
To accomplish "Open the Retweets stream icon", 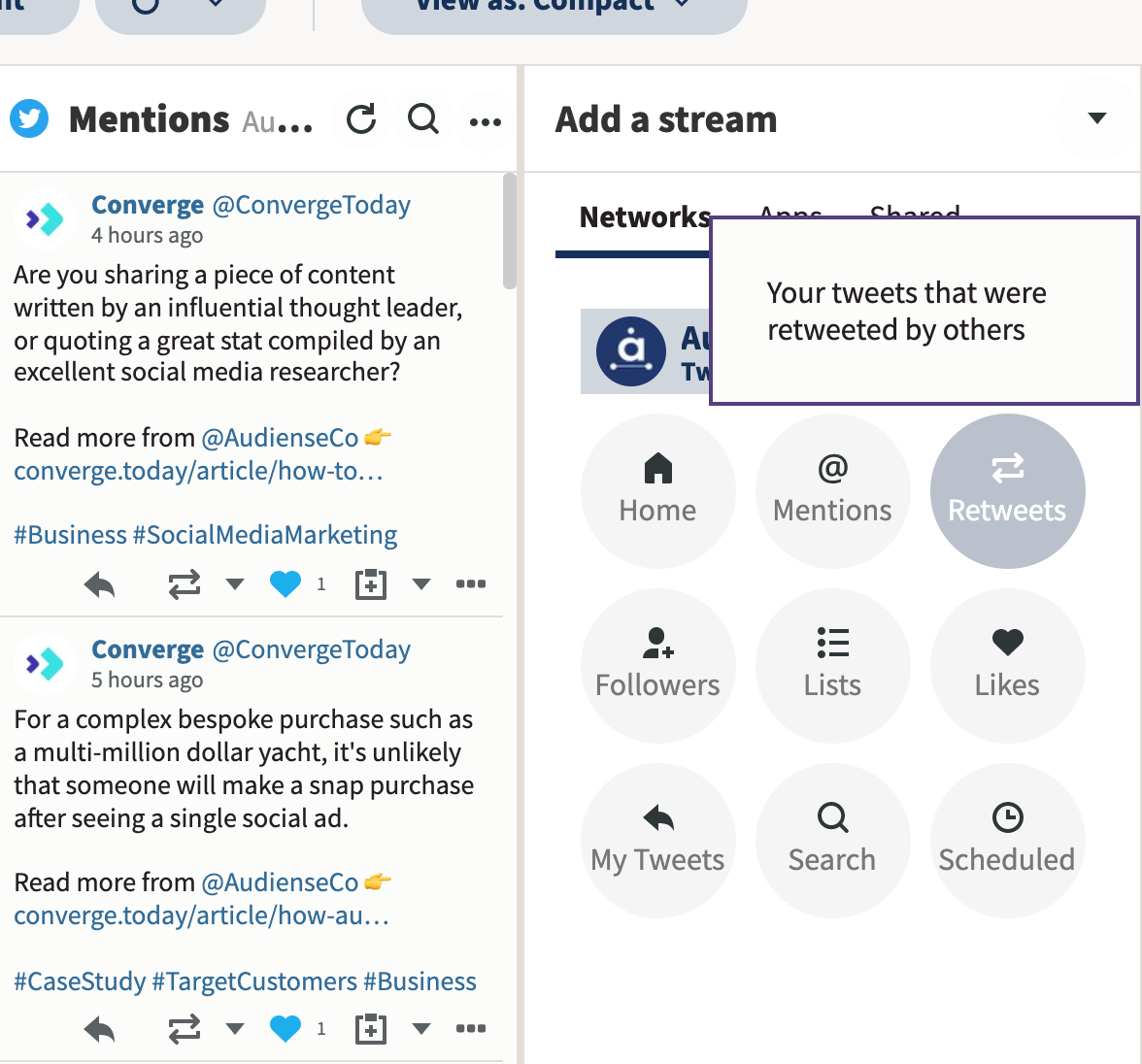I will [x=1007, y=490].
